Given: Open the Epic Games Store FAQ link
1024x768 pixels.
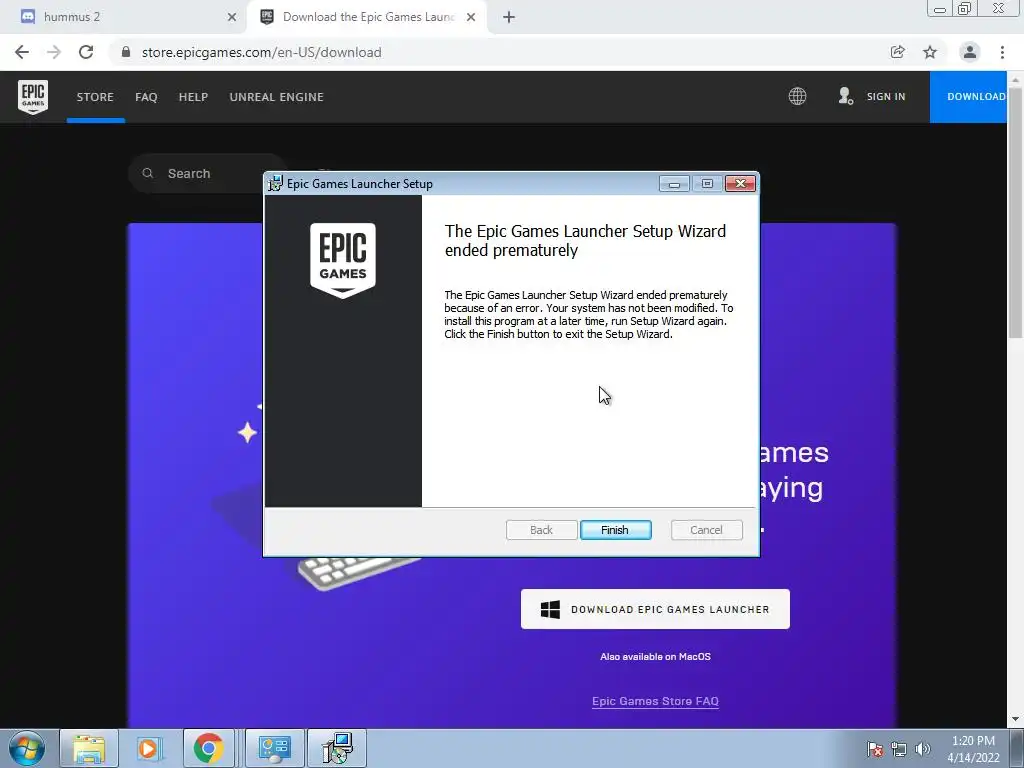Looking at the screenshot, I should coord(655,701).
